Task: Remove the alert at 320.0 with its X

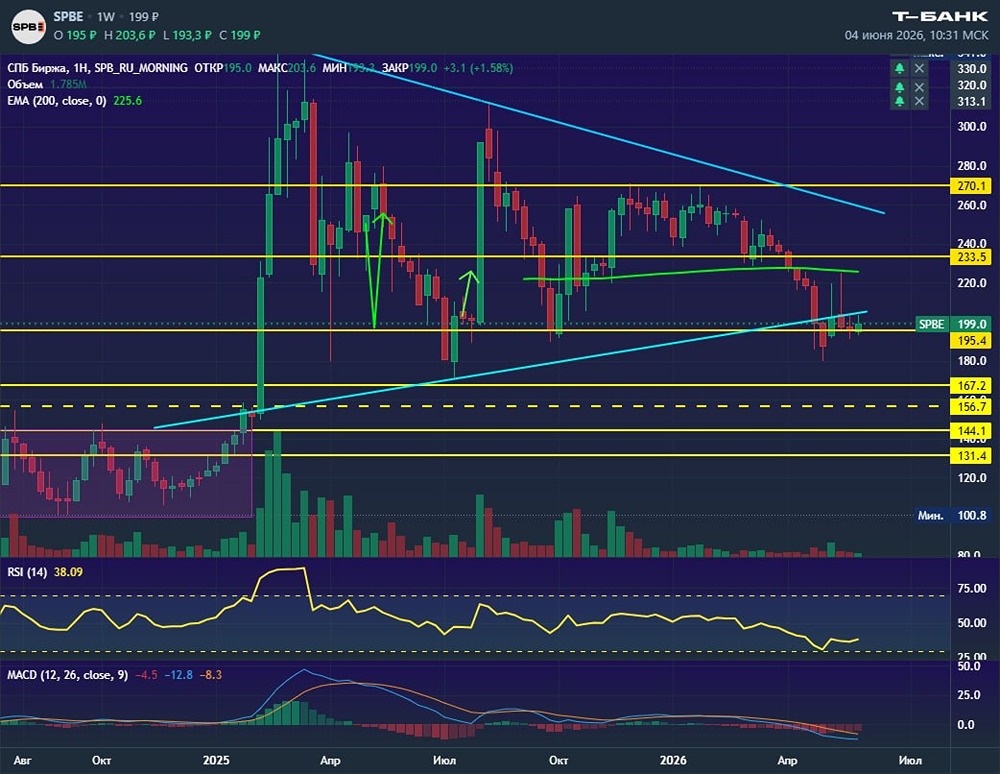Action: (x=919, y=87)
